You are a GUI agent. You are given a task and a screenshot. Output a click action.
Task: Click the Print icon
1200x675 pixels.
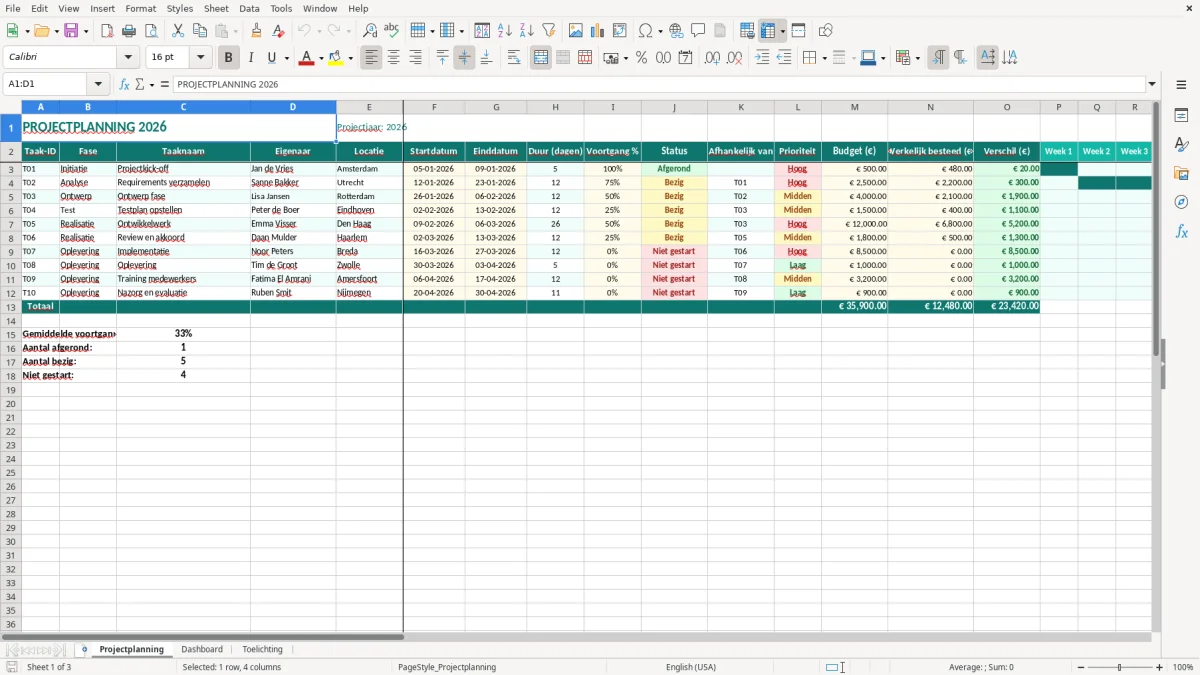tap(129, 31)
